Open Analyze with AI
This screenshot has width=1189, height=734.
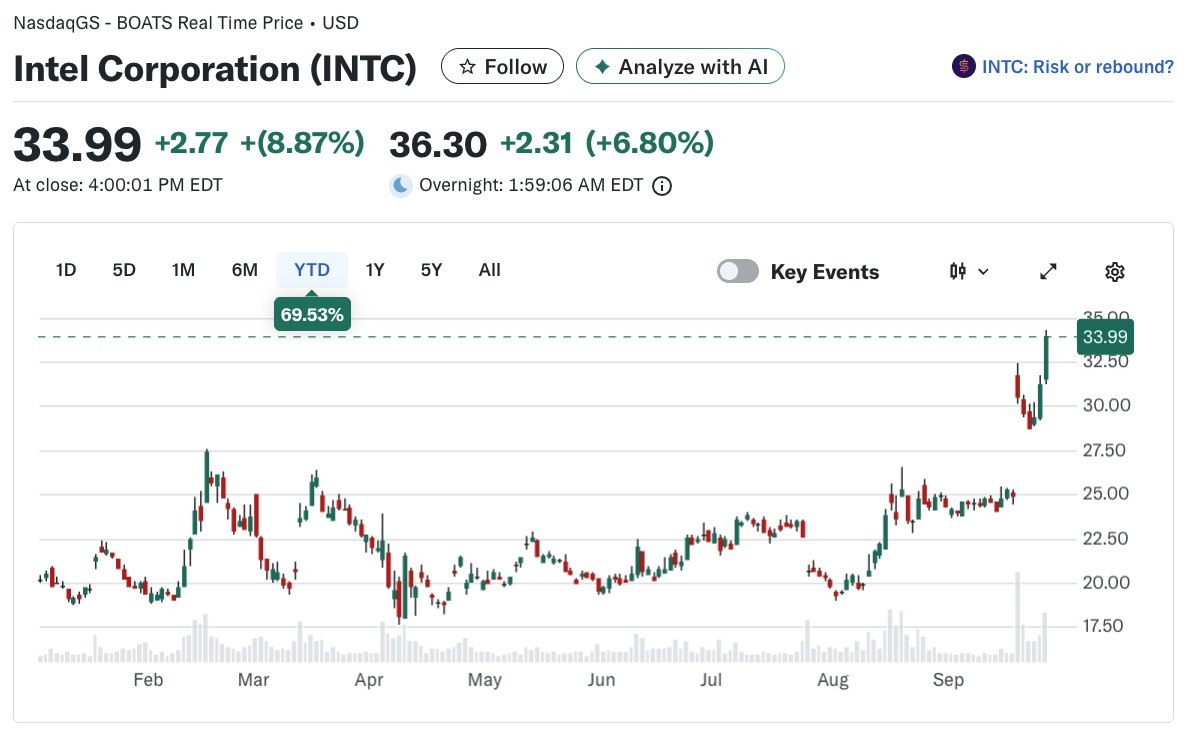pyautogui.click(x=680, y=67)
